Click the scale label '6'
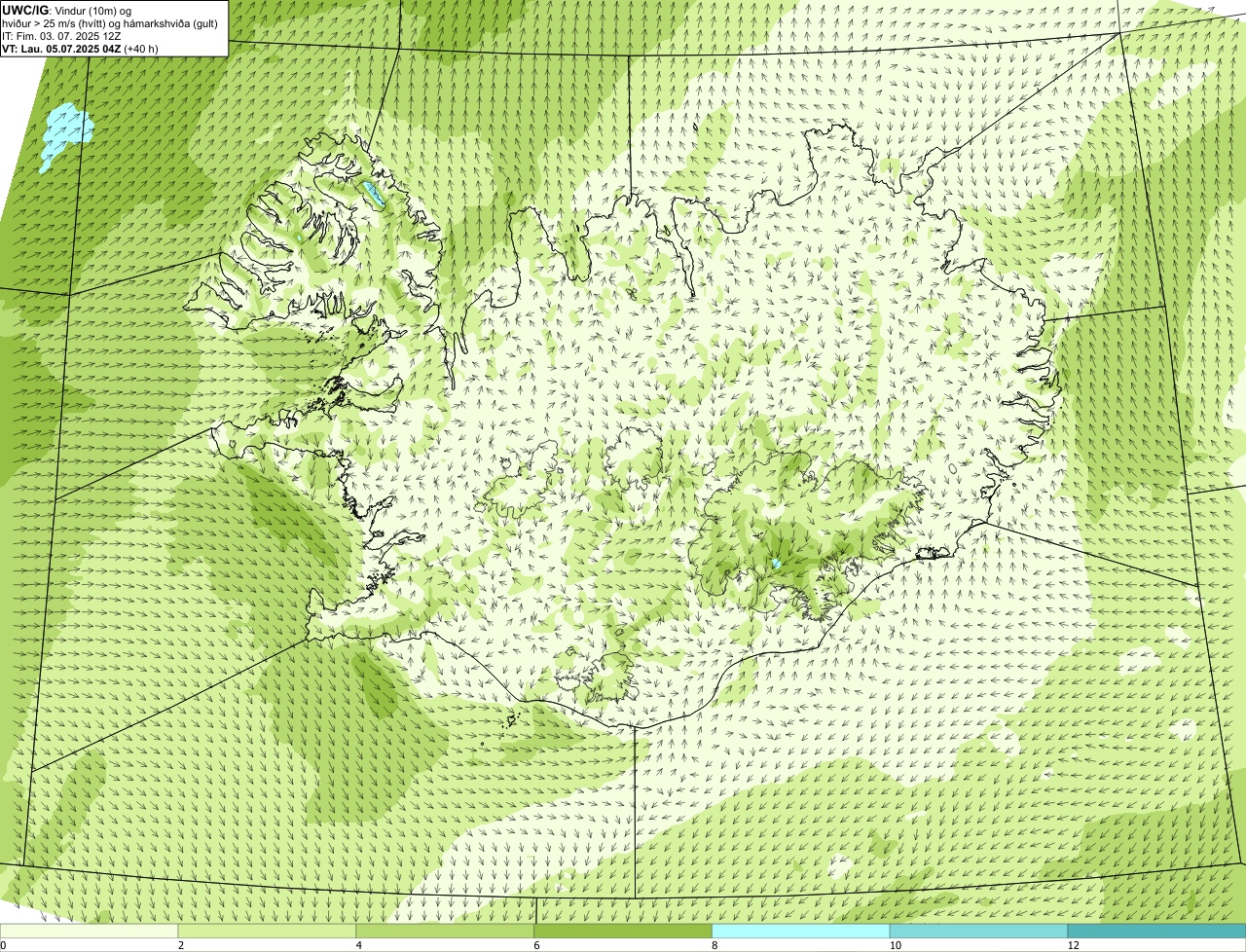 click(x=536, y=945)
